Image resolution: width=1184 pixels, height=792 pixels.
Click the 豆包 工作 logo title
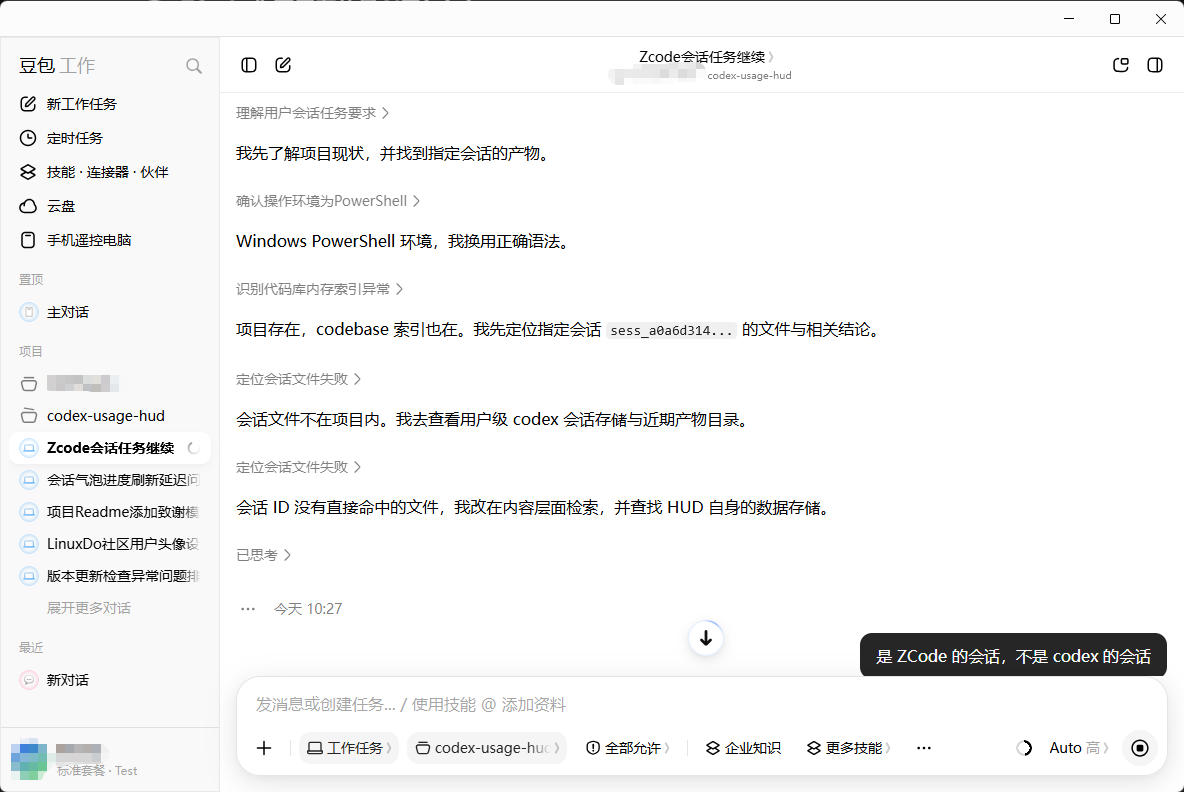[x=57, y=66]
